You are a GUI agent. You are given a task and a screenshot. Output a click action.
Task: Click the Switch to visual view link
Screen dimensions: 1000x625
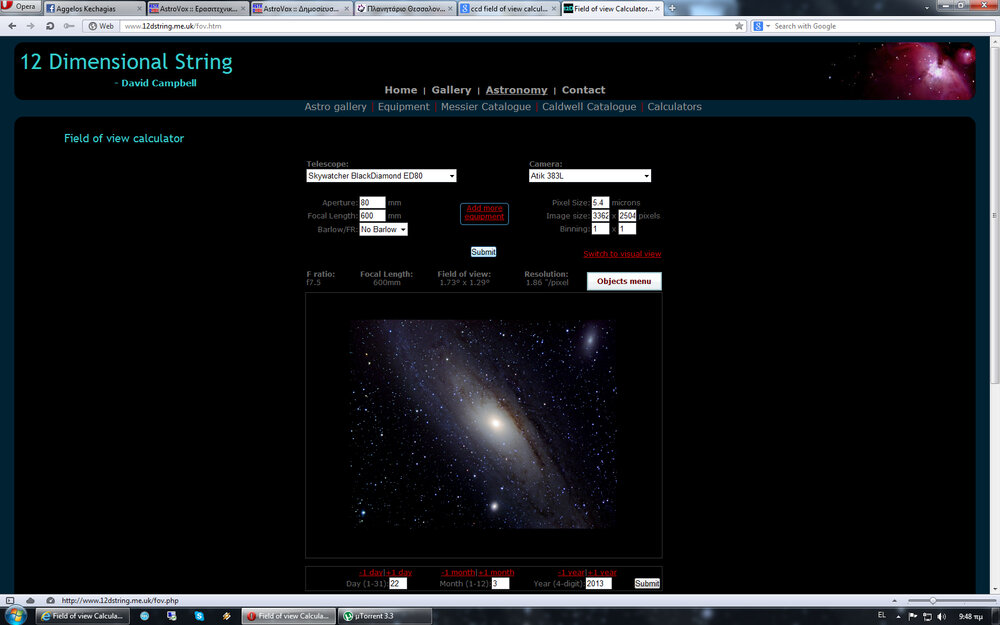(622, 254)
